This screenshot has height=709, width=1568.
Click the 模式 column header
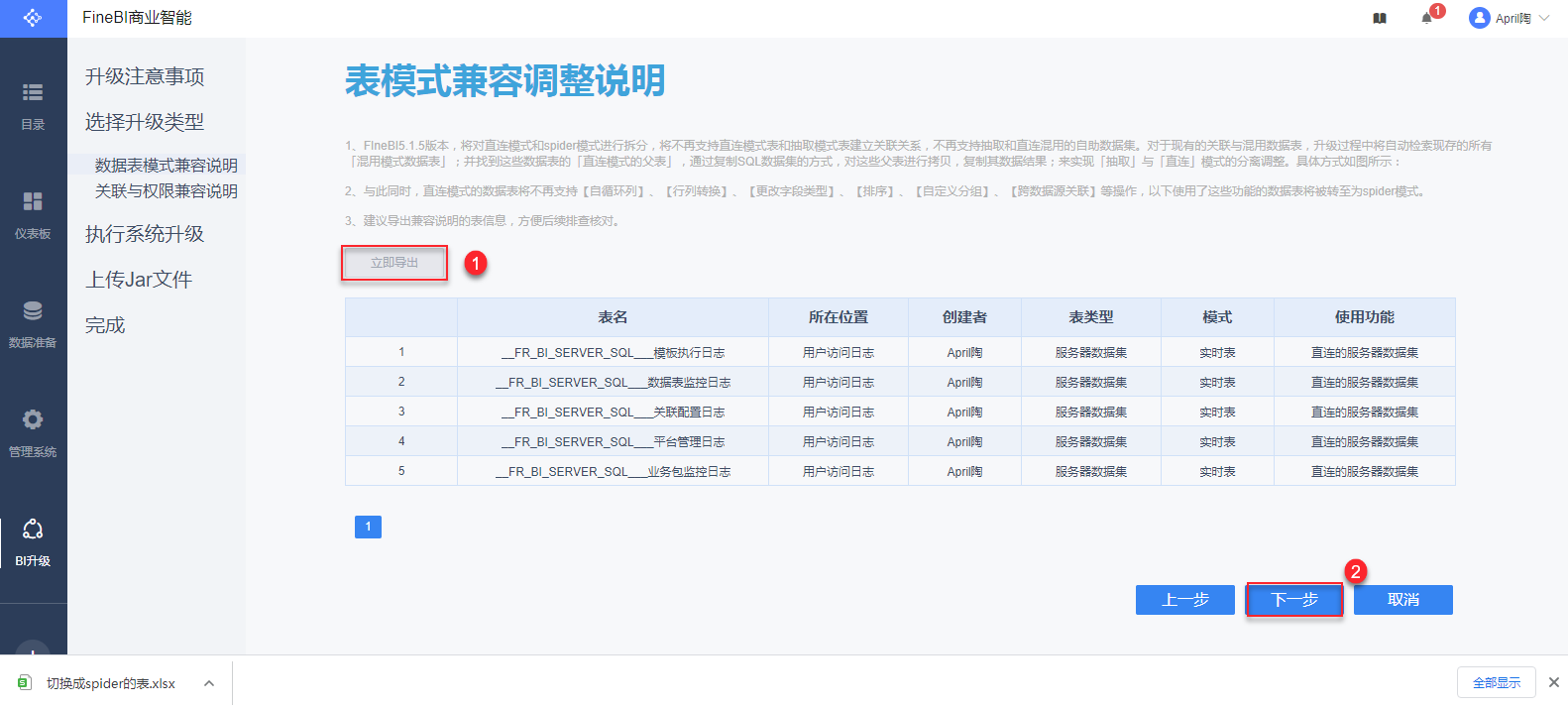(1217, 317)
